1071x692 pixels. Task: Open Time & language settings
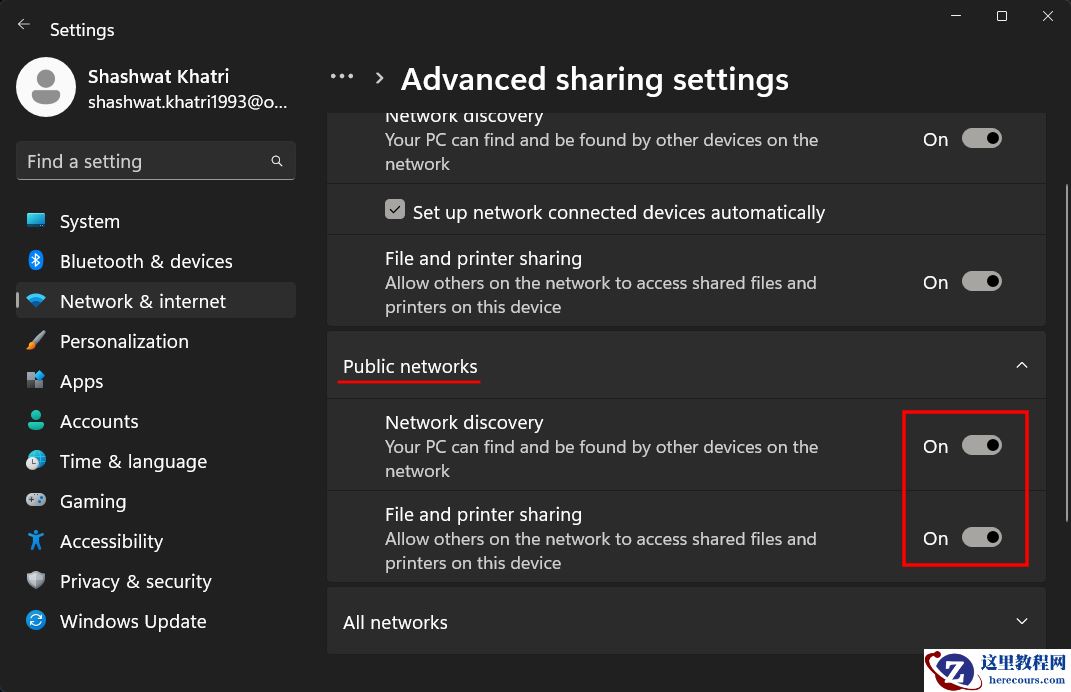(x=133, y=461)
